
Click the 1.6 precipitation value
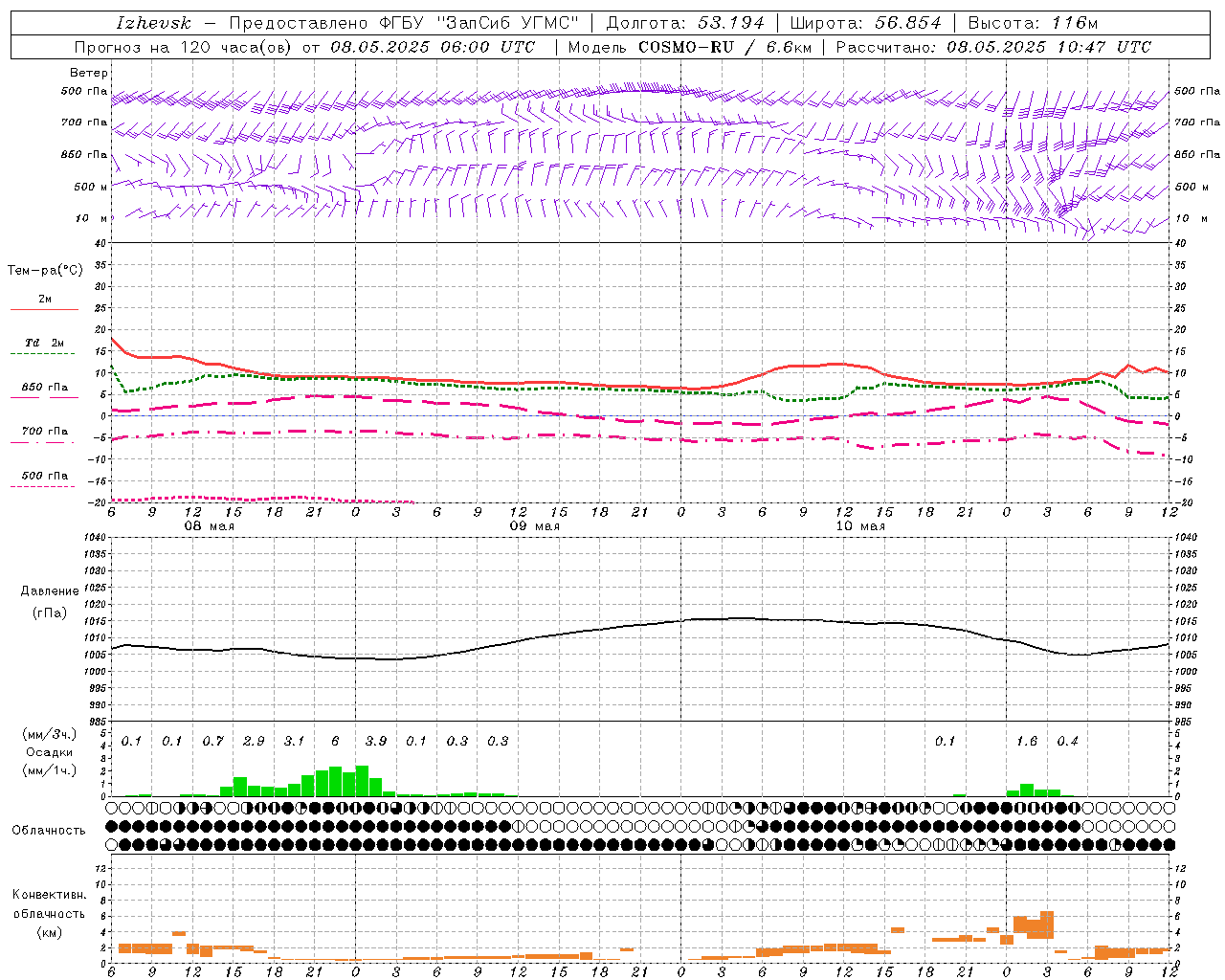[1027, 741]
